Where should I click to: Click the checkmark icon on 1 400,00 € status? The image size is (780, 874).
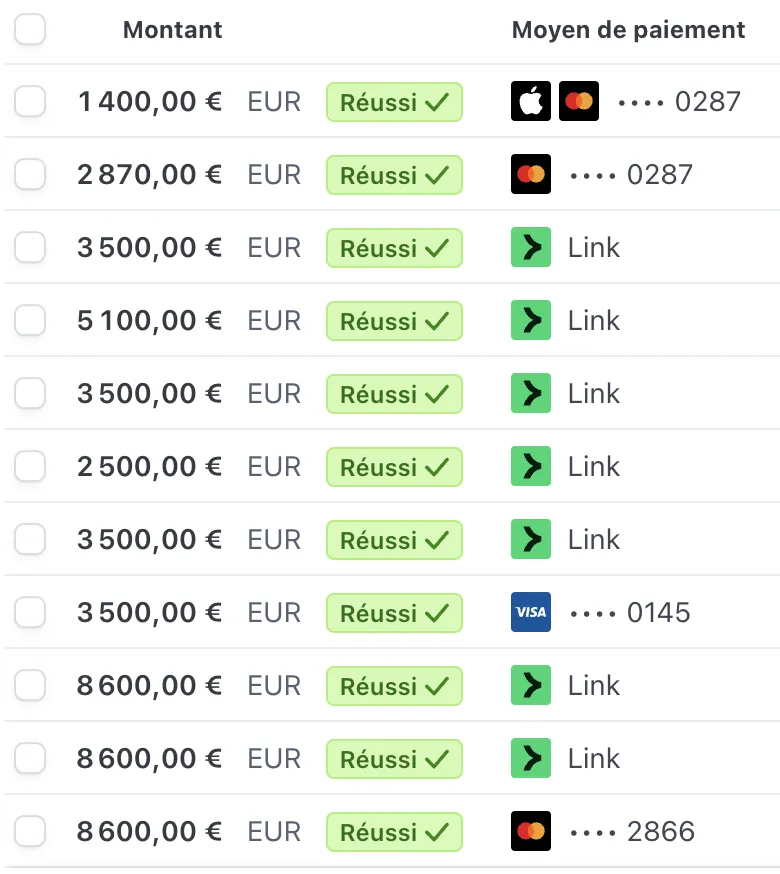(437, 102)
